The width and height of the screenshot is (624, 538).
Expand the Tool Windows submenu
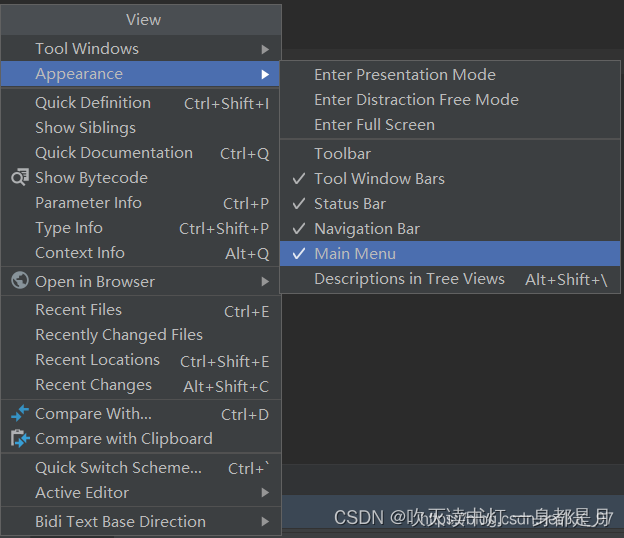[141, 49]
